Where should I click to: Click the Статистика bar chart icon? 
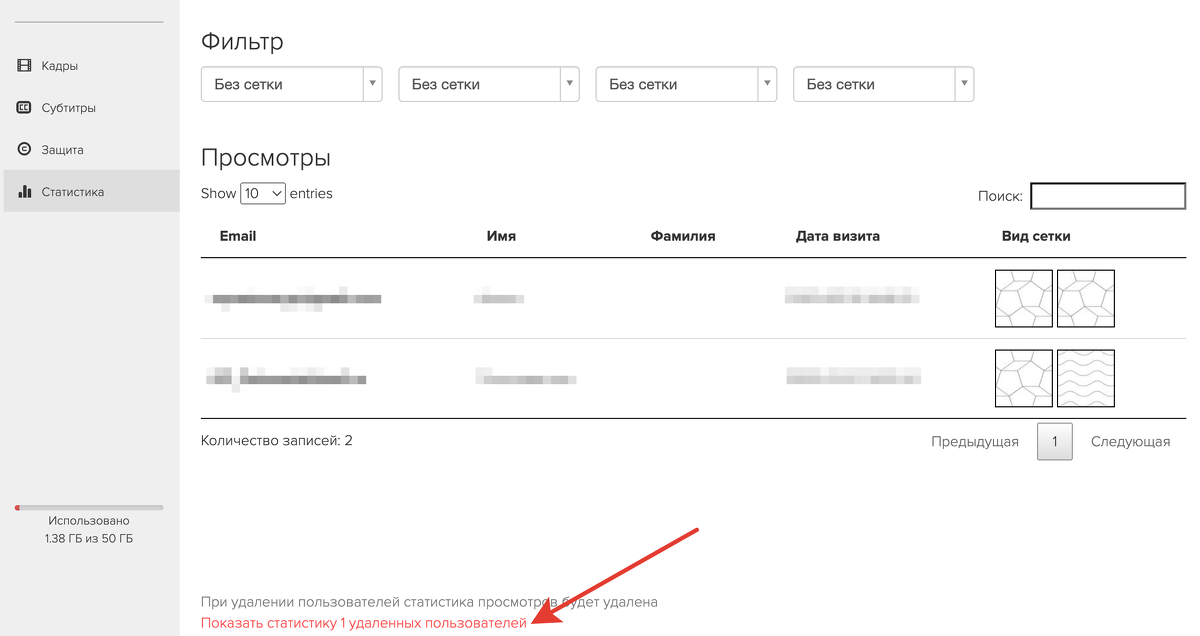point(25,192)
